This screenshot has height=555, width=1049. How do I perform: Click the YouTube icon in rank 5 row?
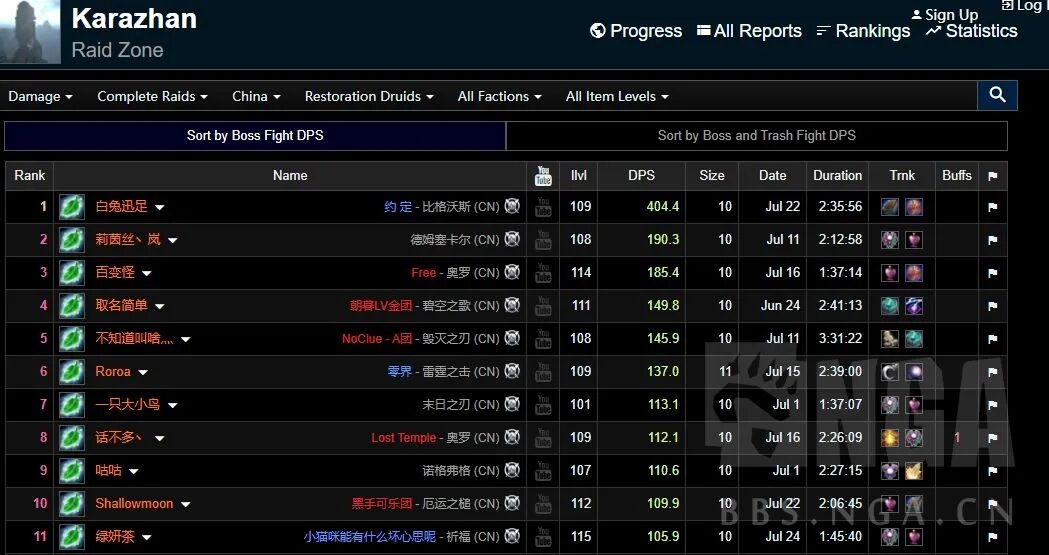(543, 339)
